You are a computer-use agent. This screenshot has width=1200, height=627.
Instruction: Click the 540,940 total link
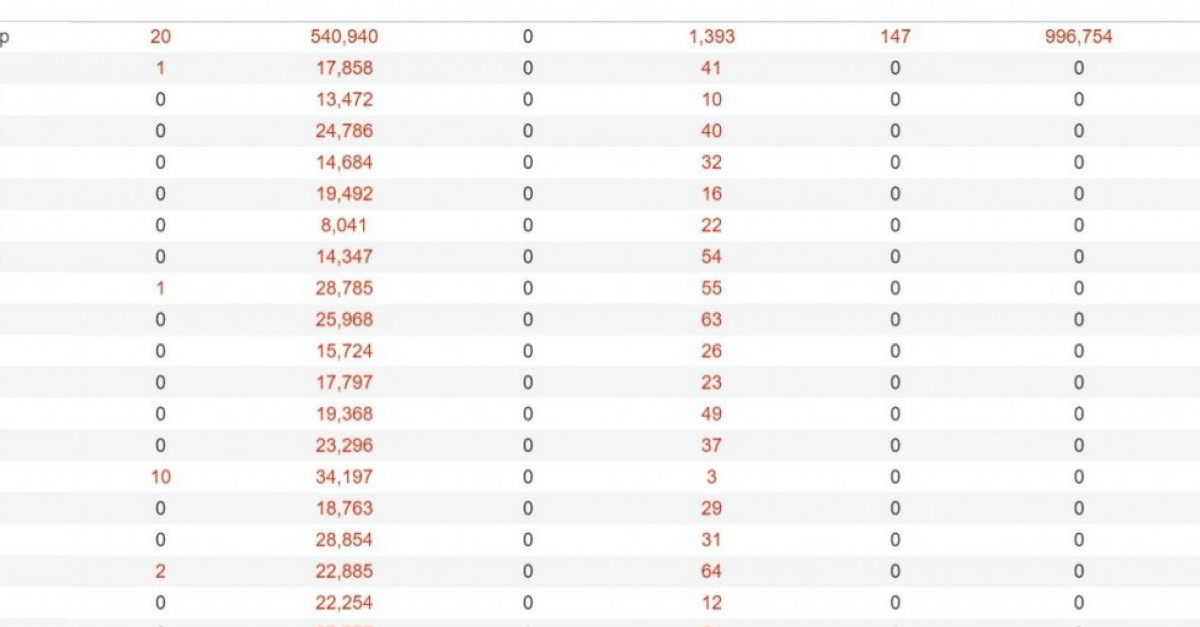[x=344, y=37]
